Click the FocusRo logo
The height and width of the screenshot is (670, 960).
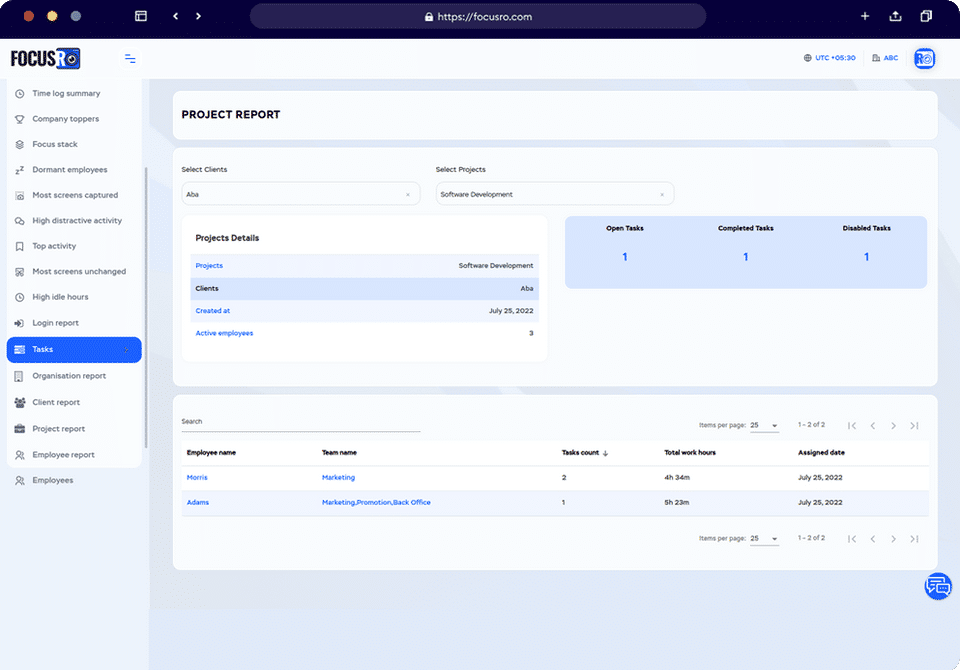click(45, 59)
